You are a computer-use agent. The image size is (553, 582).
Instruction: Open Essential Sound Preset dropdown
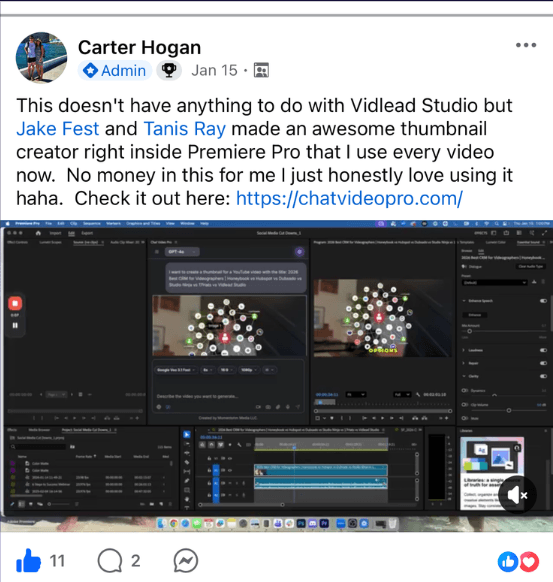click(494, 283)
